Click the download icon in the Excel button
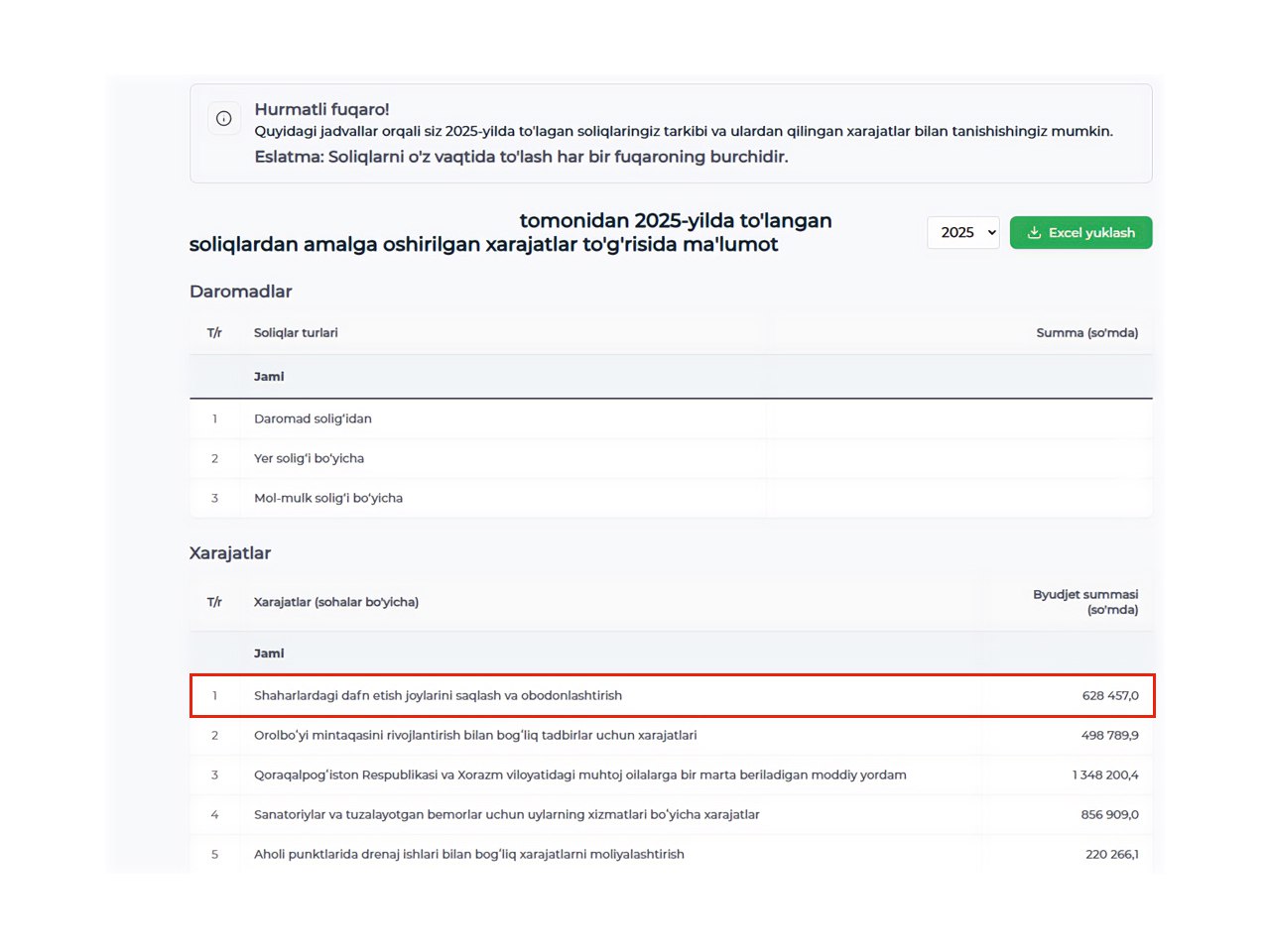Image resolution: width=1270 pixels, height=952 pixels. tap(1034, 233)
